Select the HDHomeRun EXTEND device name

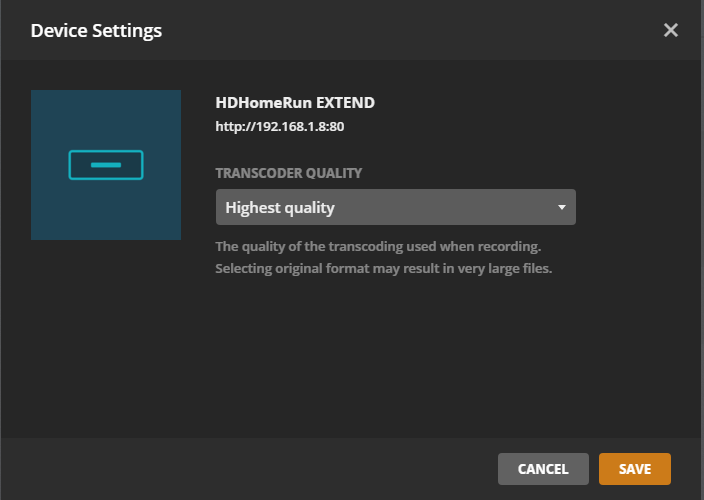(x=295, y=103)
